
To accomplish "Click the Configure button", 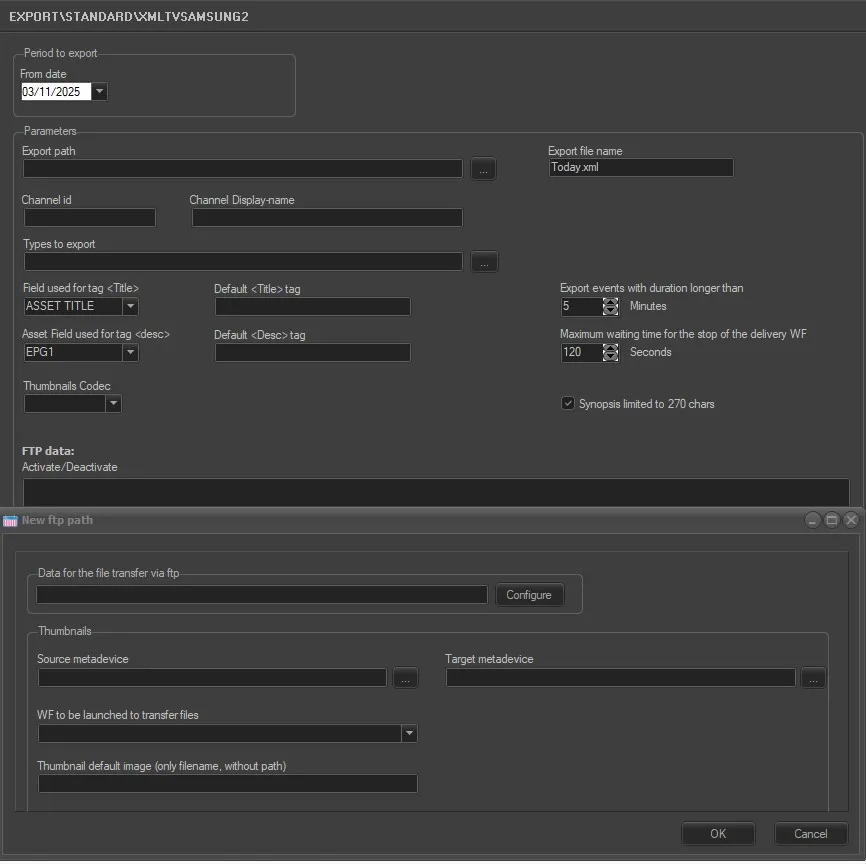I will coord(529,595).
